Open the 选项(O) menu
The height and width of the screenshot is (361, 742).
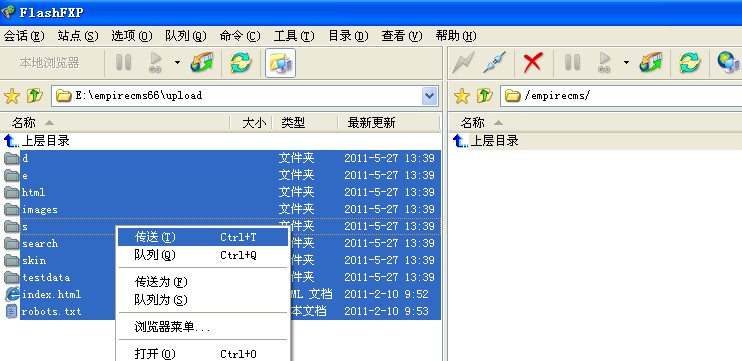(x=132, y=36)
